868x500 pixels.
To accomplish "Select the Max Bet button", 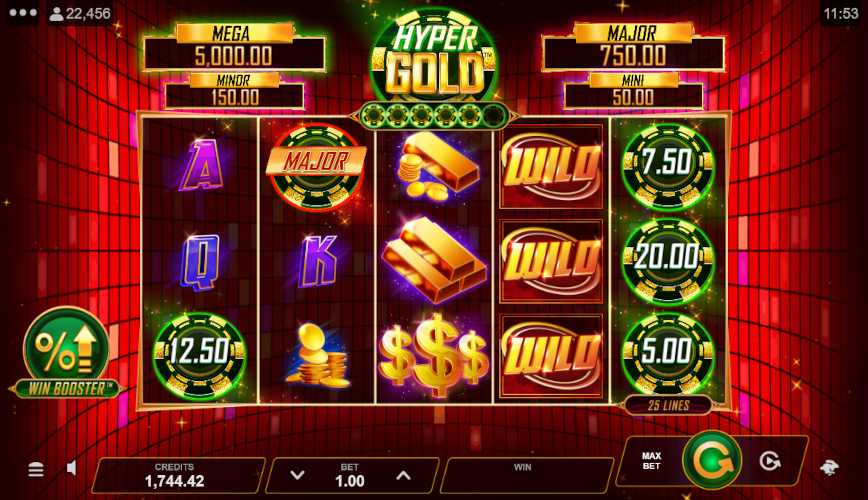I will tap(651, 461).
